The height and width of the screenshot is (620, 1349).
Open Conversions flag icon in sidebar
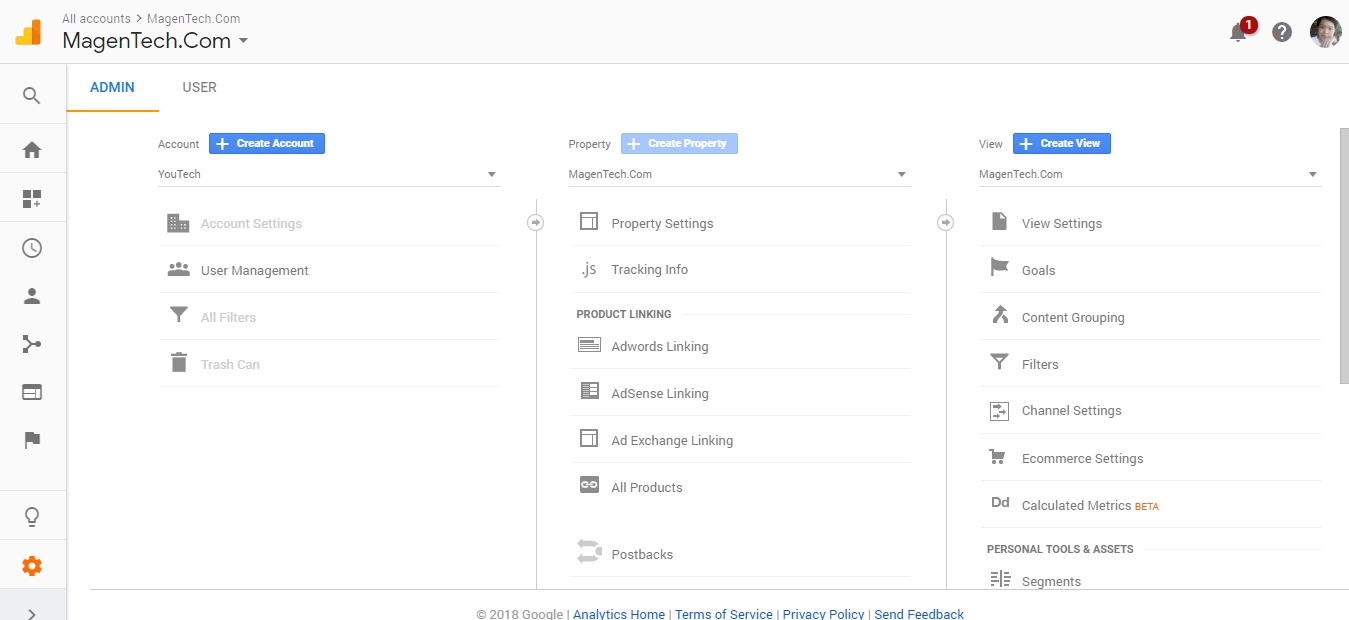pyautogui.click(x=32, y=440)
